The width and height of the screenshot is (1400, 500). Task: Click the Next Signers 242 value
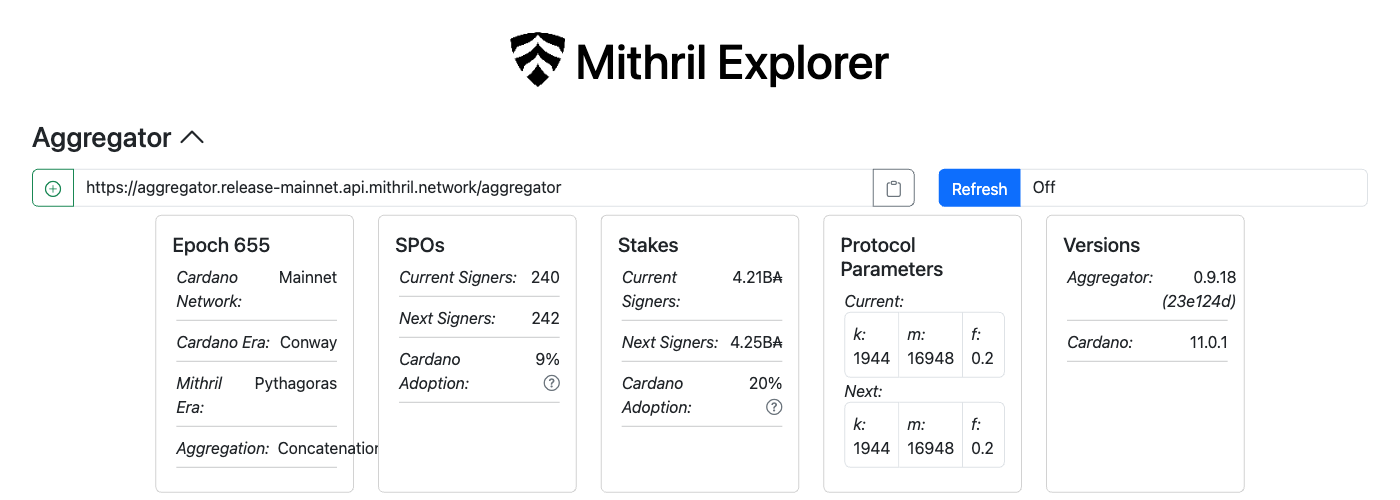click(x=545, y=318)
